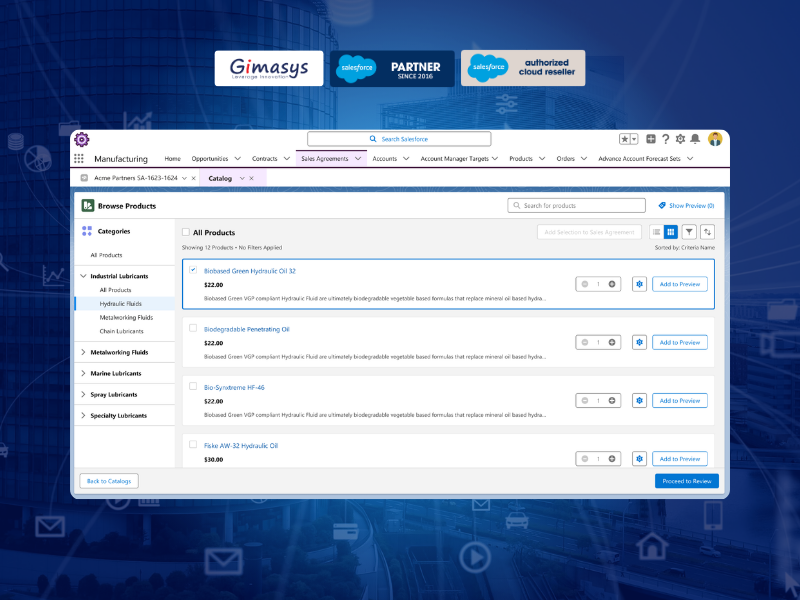Expand the Specialty Lubricants category
This screenshot has height=600, width=800.
tap(83, 415)
